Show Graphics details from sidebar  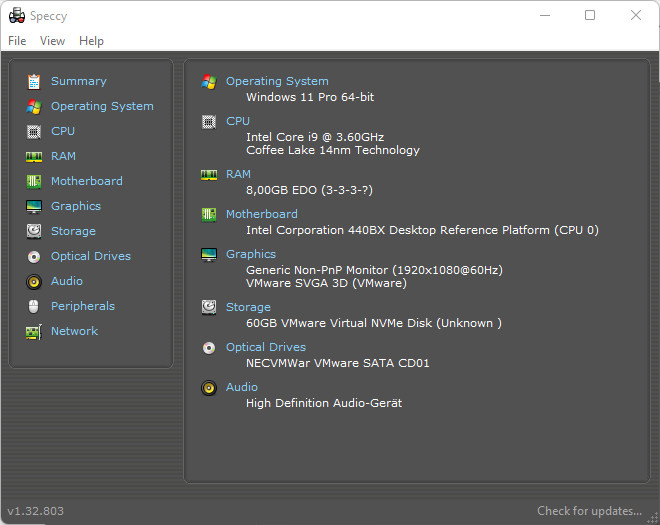coord(76,206)
